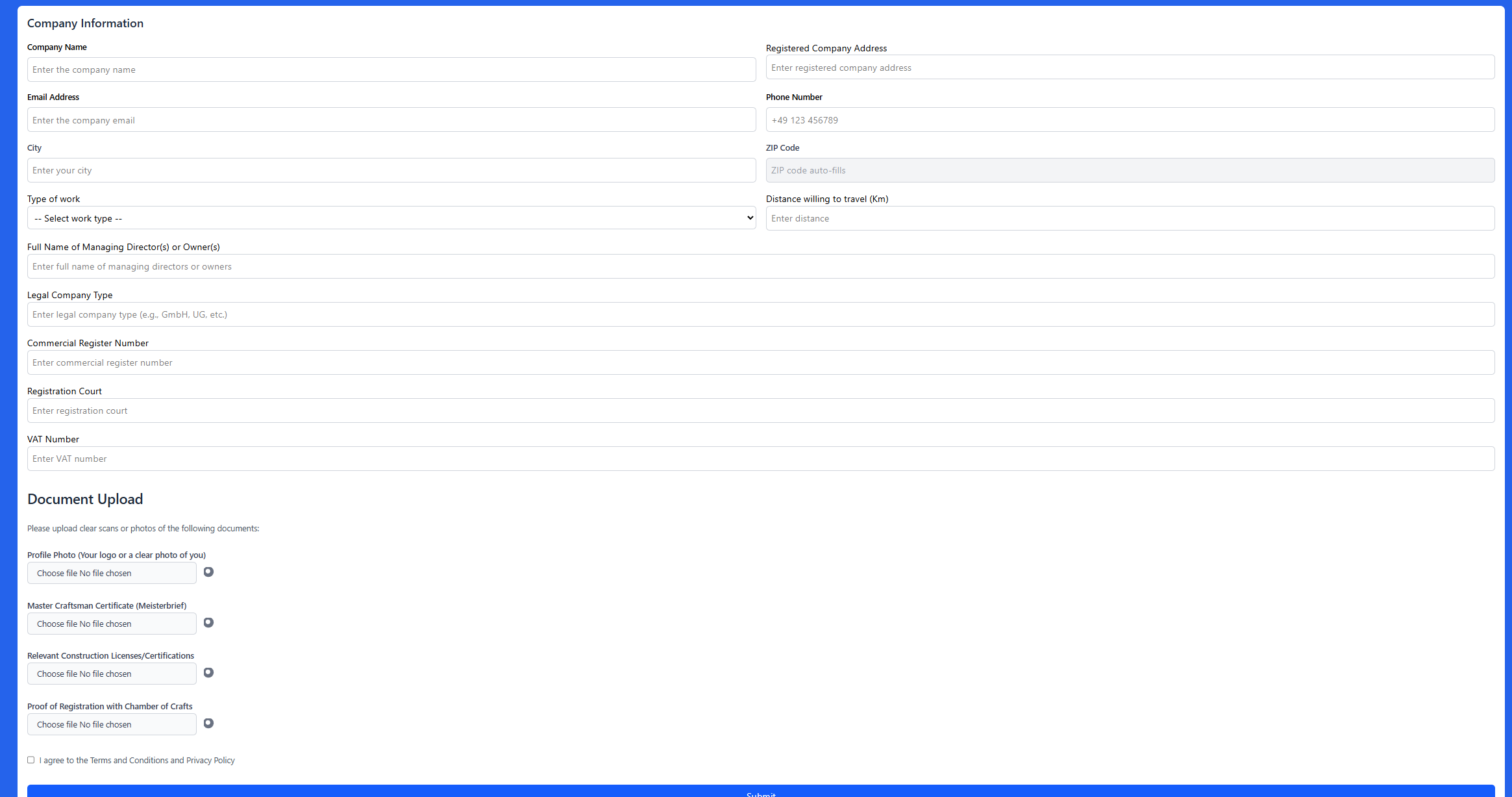Image resolution: width=1512 pixels, height=797 pixels.
Task: Choose file for Profile Photo
Action: click(112, 573)
